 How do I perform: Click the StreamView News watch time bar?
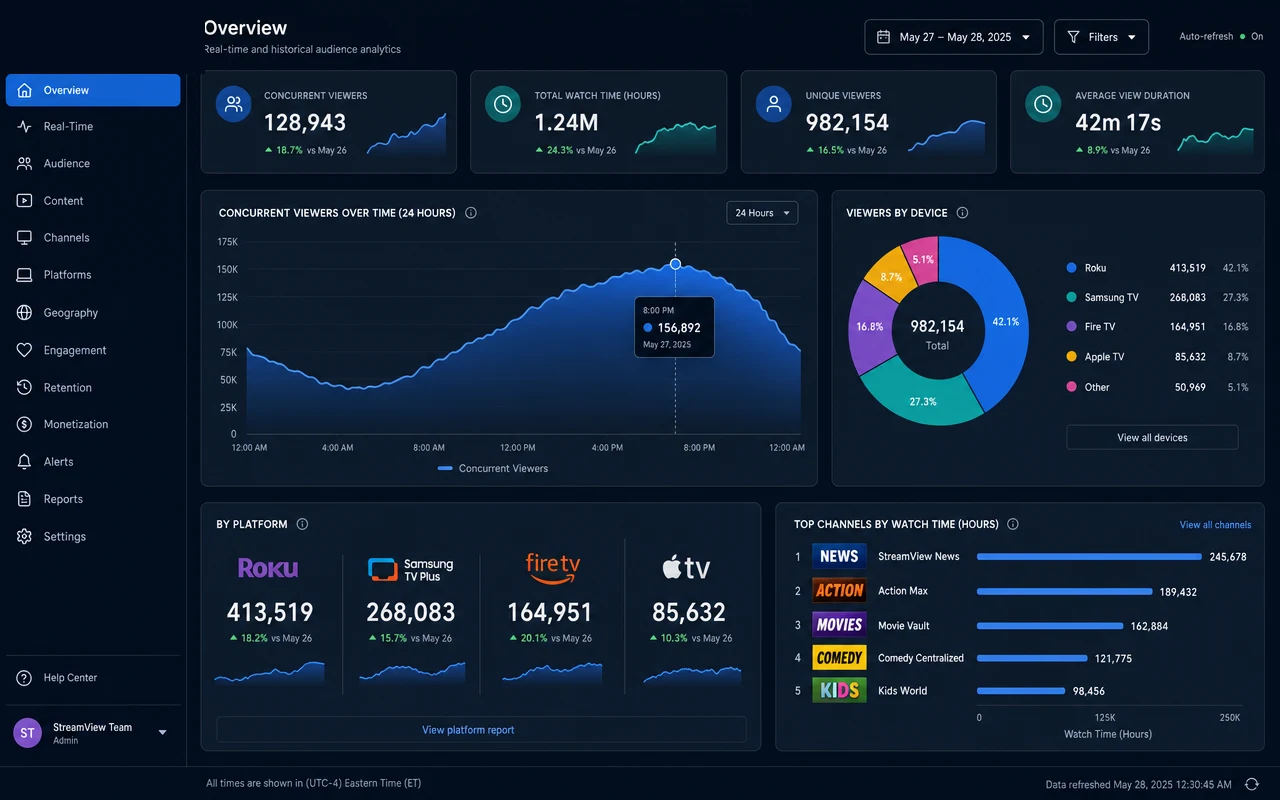[1089, 557]
